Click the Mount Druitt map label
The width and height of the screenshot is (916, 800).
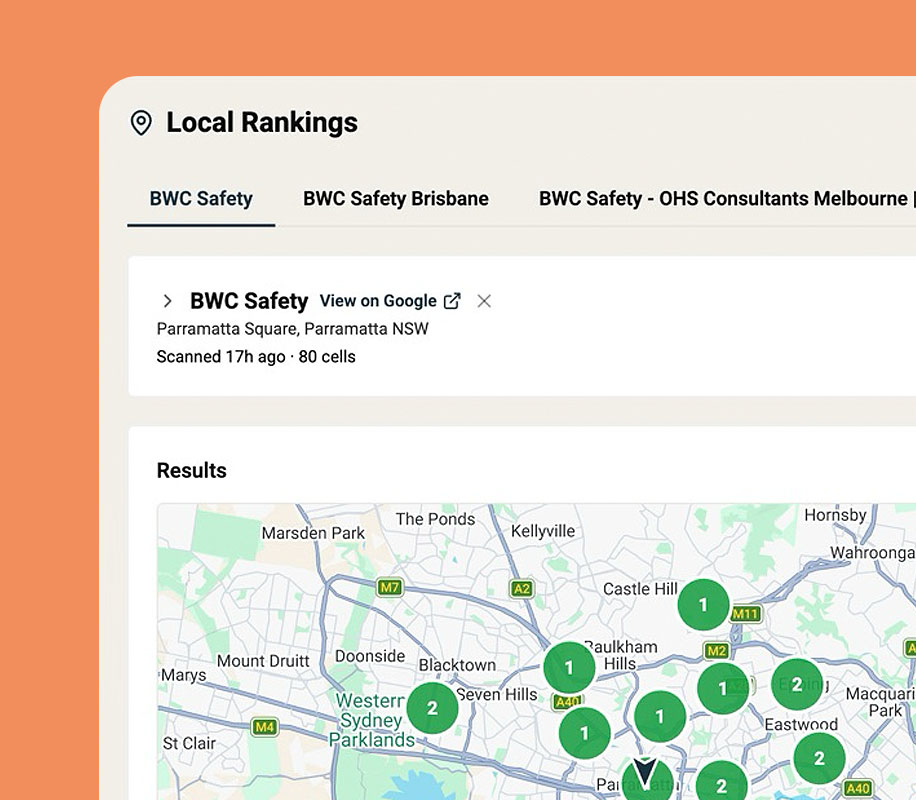pyautogui.click(x=263, y=661)
